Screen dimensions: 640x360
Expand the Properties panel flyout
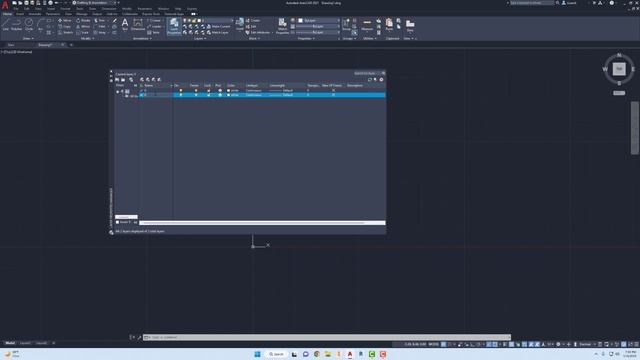(306, 38)
